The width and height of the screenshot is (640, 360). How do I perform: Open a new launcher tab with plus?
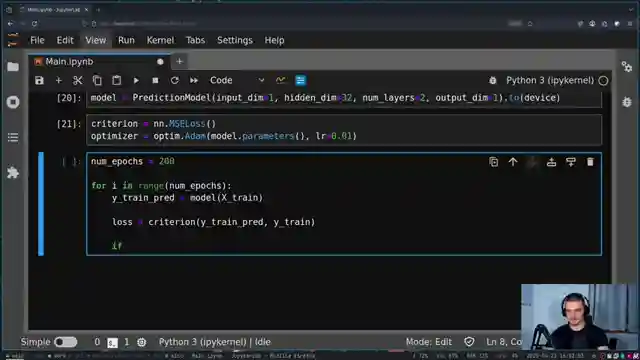pyautogui.click(x=179, y=62)
